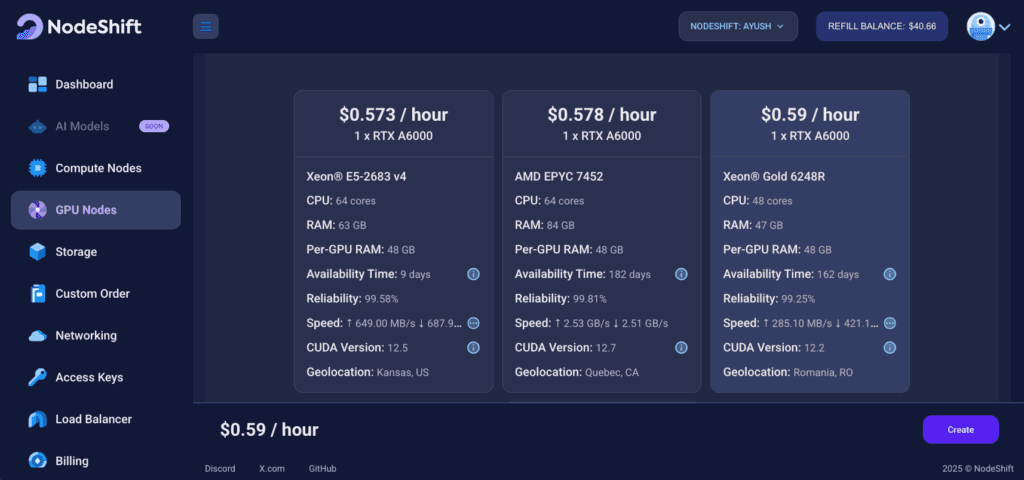Select the $0.578 / hour GPU card
The height and width of the screenshot is (480, 1024).
601,241
